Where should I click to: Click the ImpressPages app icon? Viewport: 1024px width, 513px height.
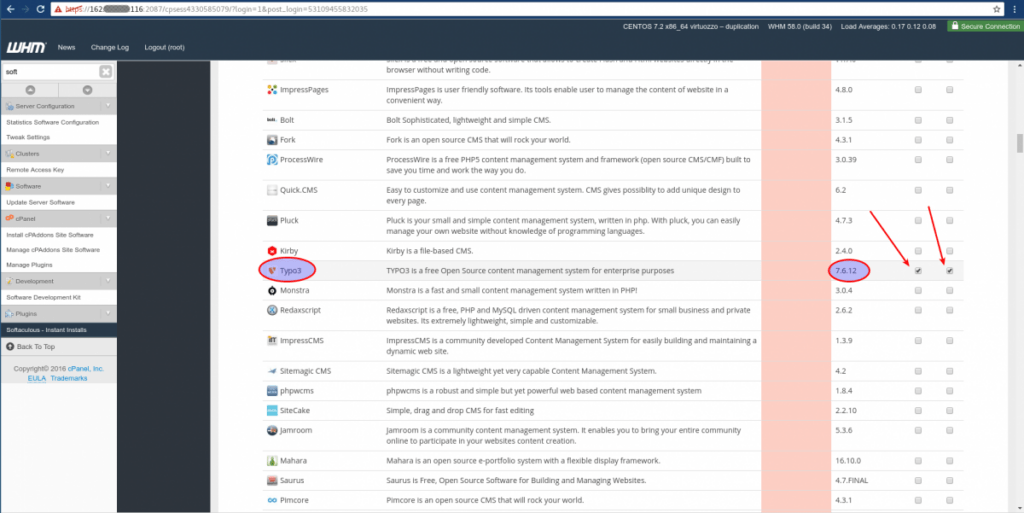tap(272, 89)
